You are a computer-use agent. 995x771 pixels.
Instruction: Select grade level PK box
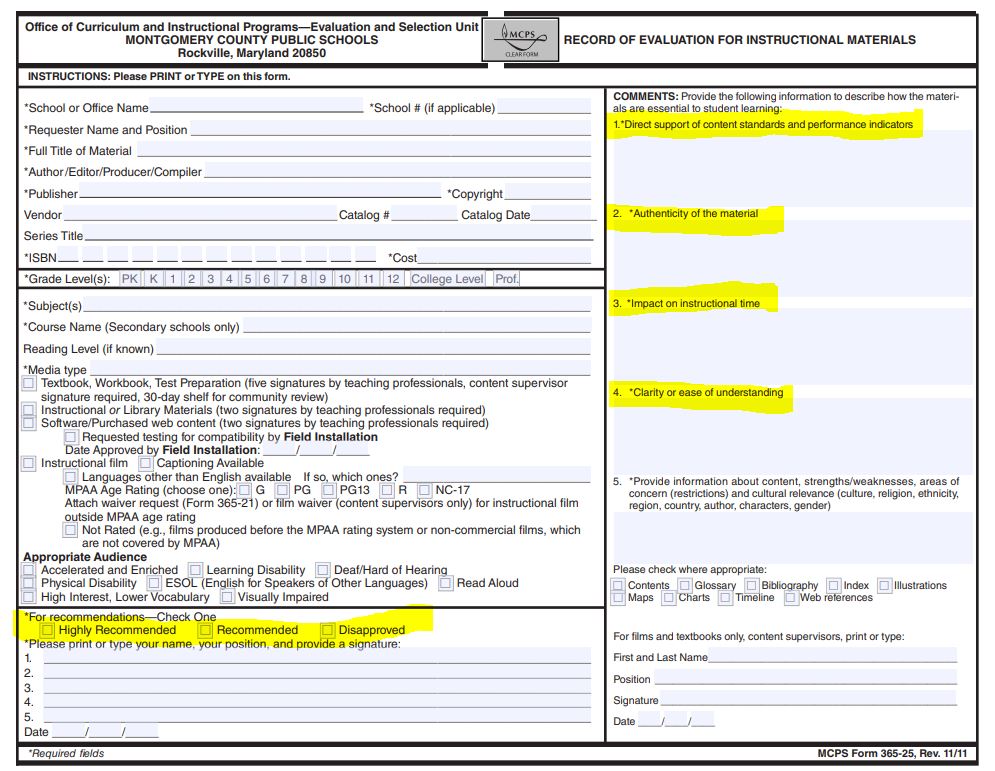[x=130, y=279]
